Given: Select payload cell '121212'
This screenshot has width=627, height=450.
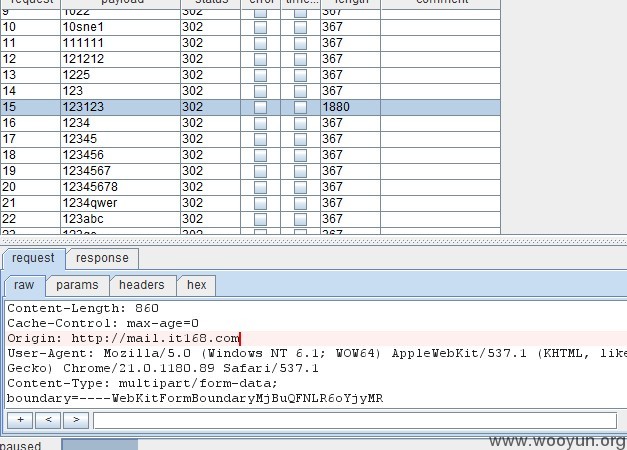Looking at the screenshot, I should [120, 59].
